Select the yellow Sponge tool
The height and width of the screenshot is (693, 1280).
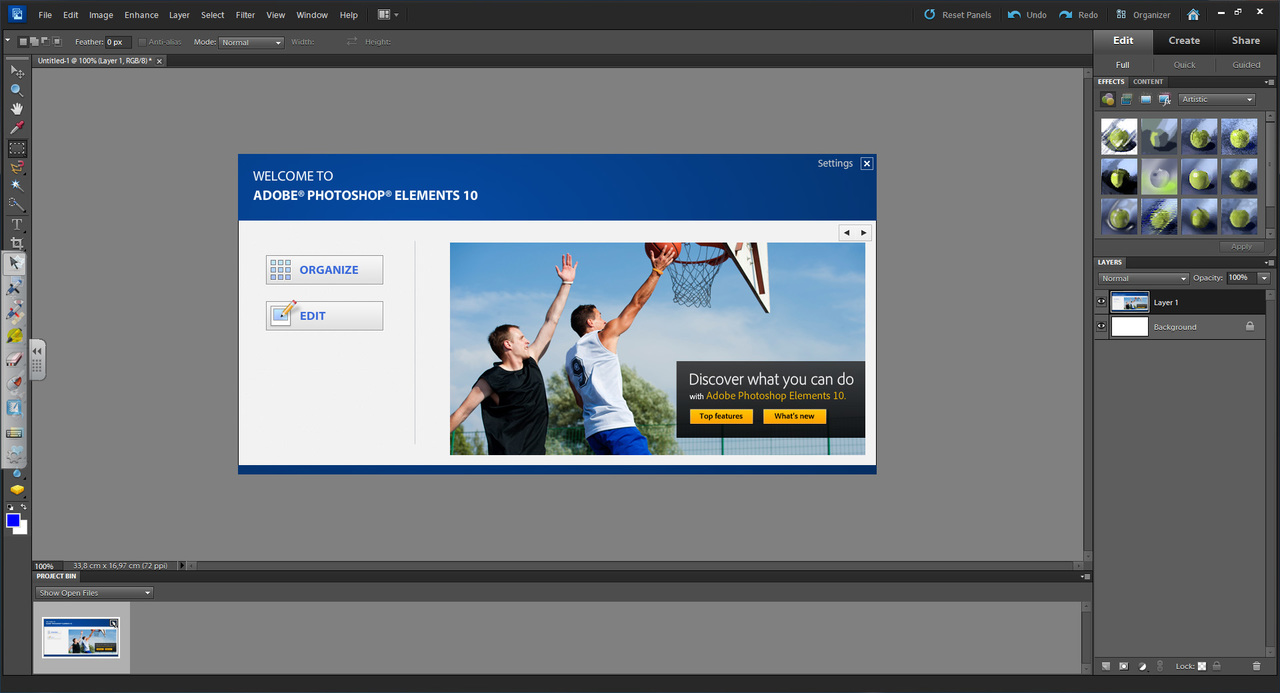tap(17, 489)
